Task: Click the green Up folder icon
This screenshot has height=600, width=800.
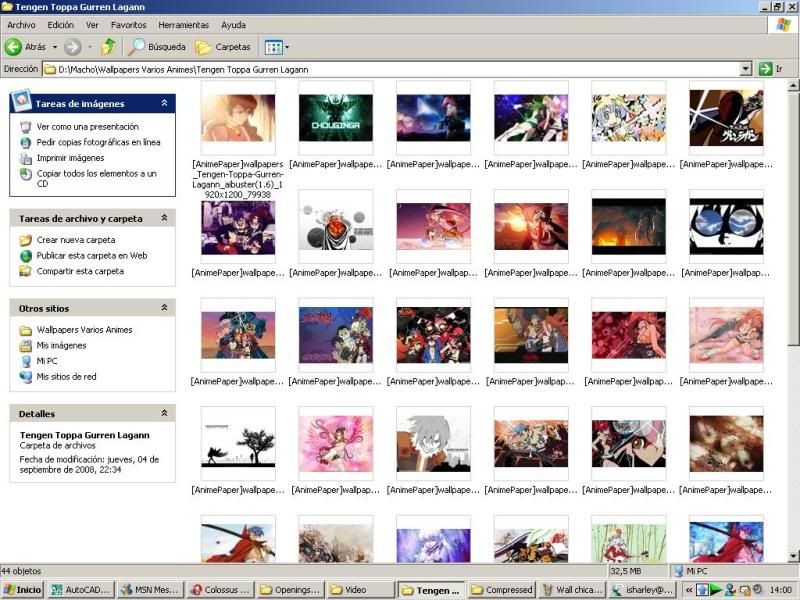Action: click(108, 47)
